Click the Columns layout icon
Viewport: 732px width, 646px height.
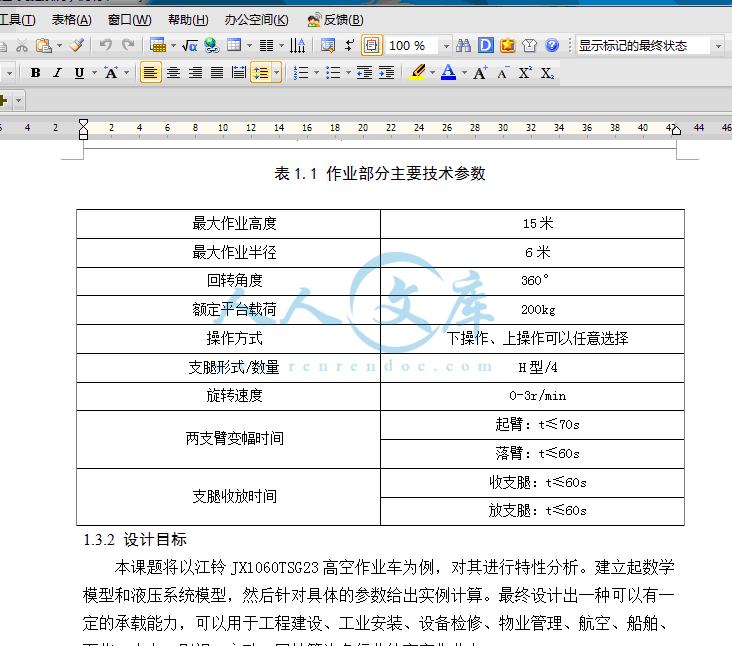pyautogui.click(x=266, y=46)
